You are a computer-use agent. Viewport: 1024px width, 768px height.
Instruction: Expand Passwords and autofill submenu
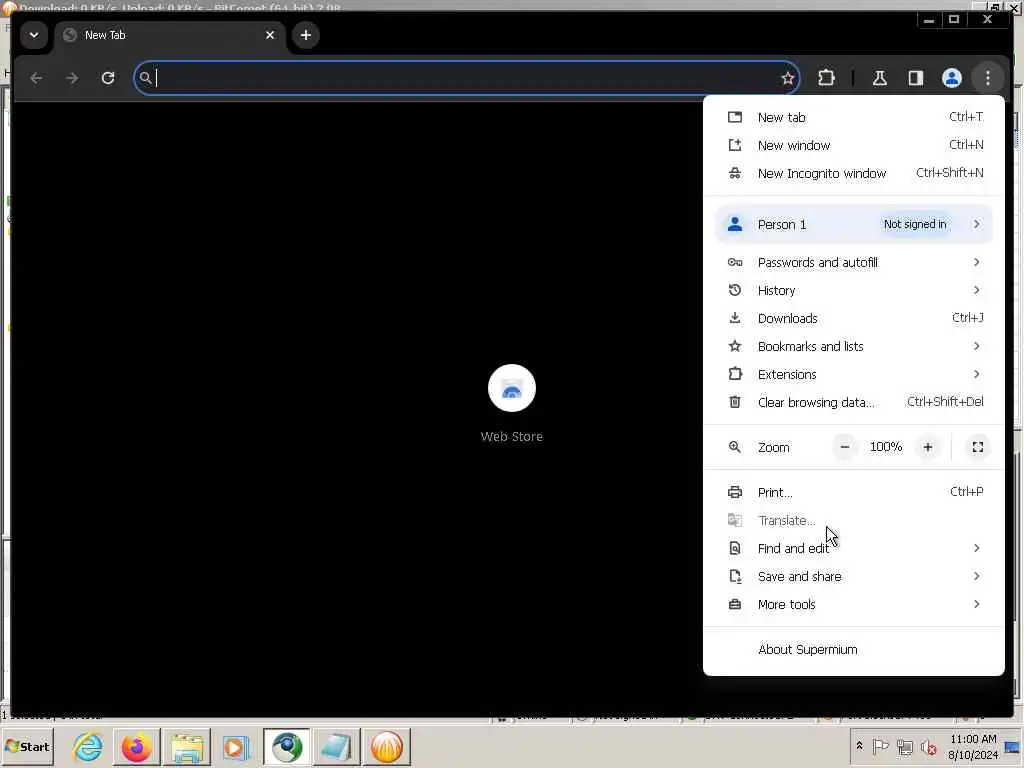[854, 263]
